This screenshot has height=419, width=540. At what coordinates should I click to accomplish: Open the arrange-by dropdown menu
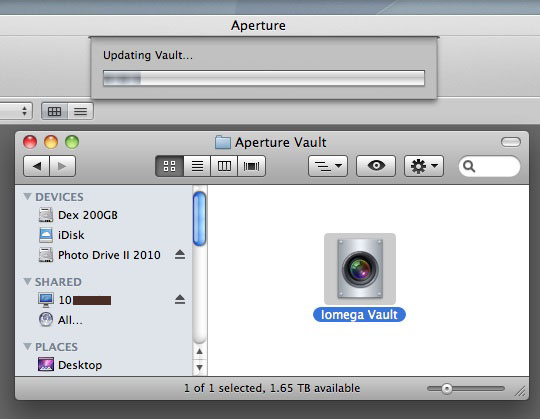(x=328, y=166)
